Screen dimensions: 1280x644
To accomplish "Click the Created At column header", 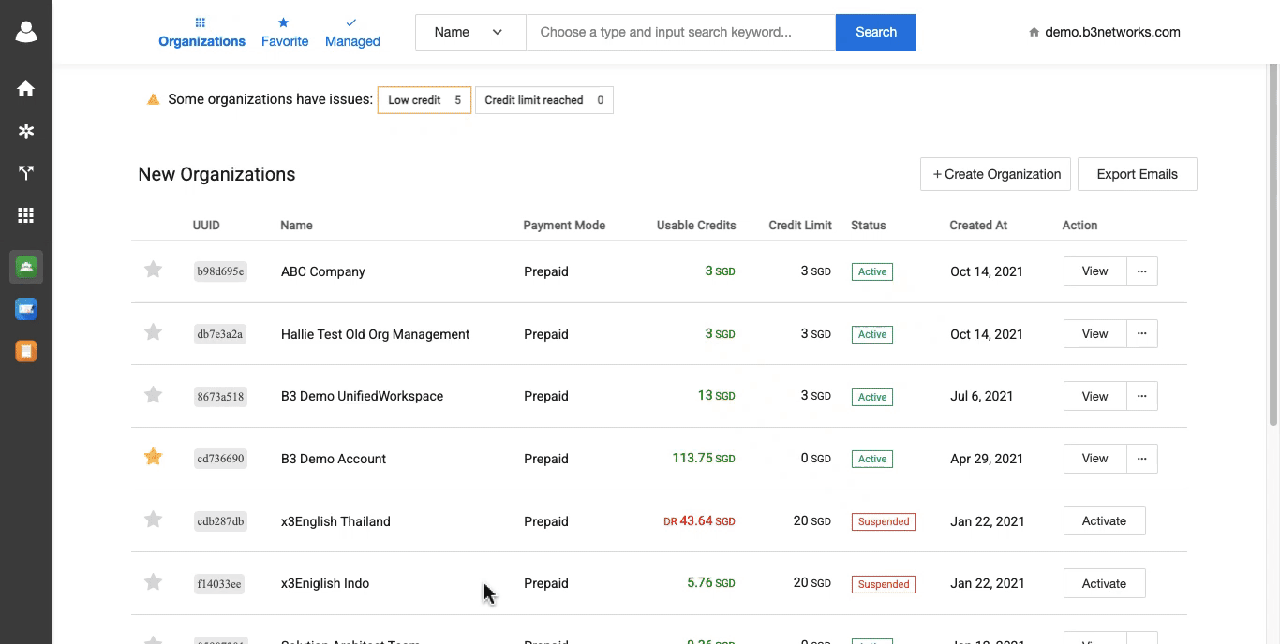I will tap(978, 225).
